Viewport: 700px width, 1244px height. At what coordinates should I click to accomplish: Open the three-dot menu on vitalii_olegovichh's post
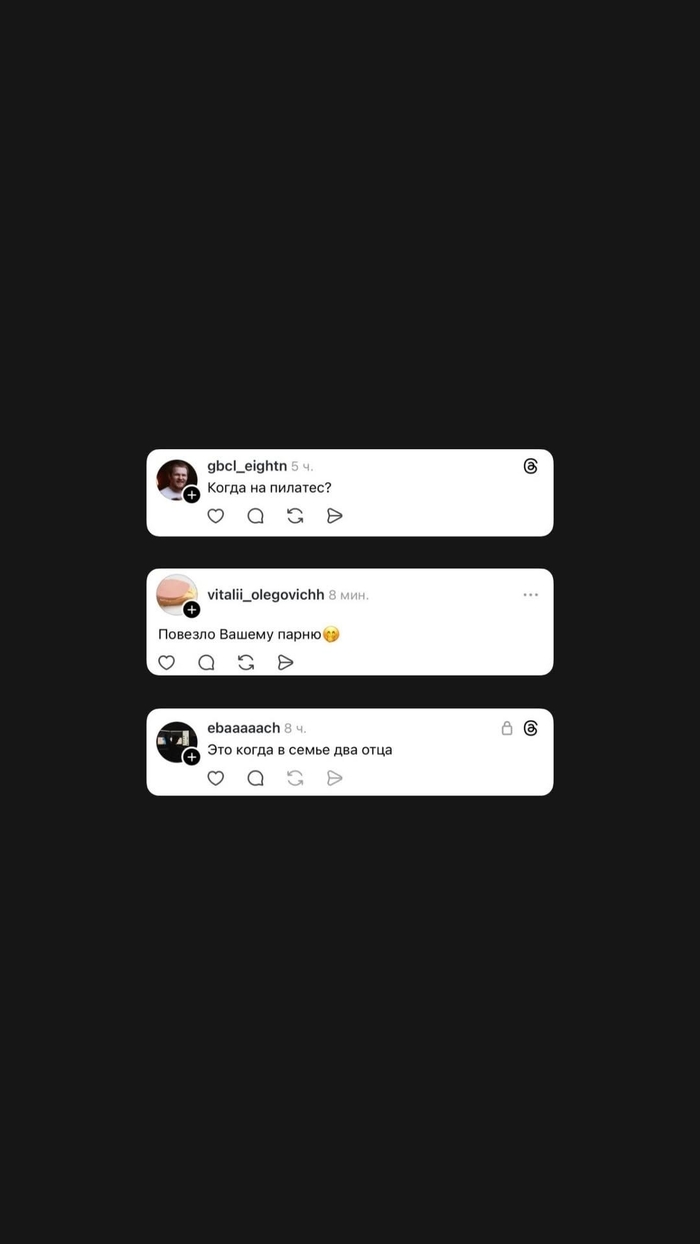point(531,595)
